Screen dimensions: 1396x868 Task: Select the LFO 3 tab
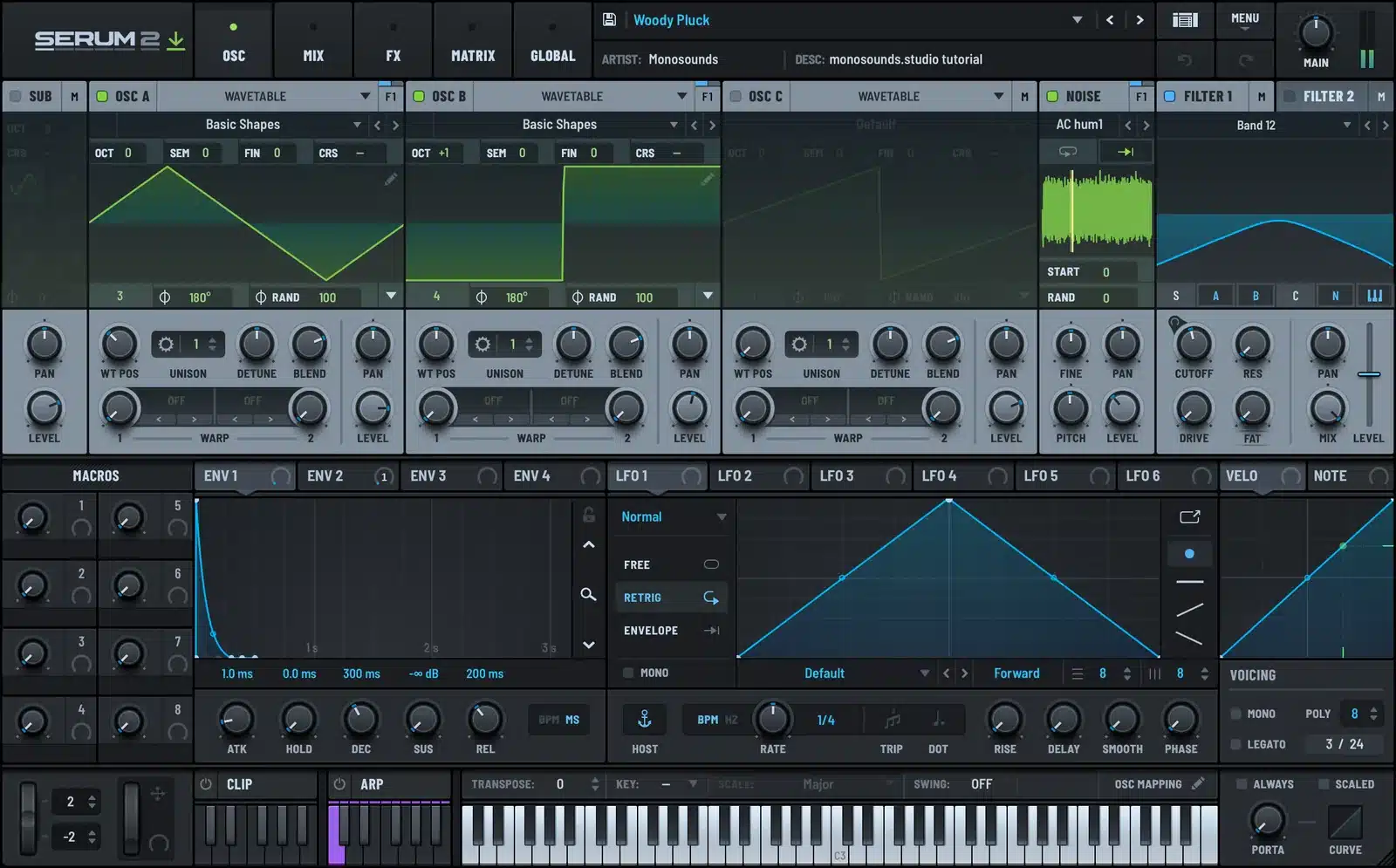point(860,475)
